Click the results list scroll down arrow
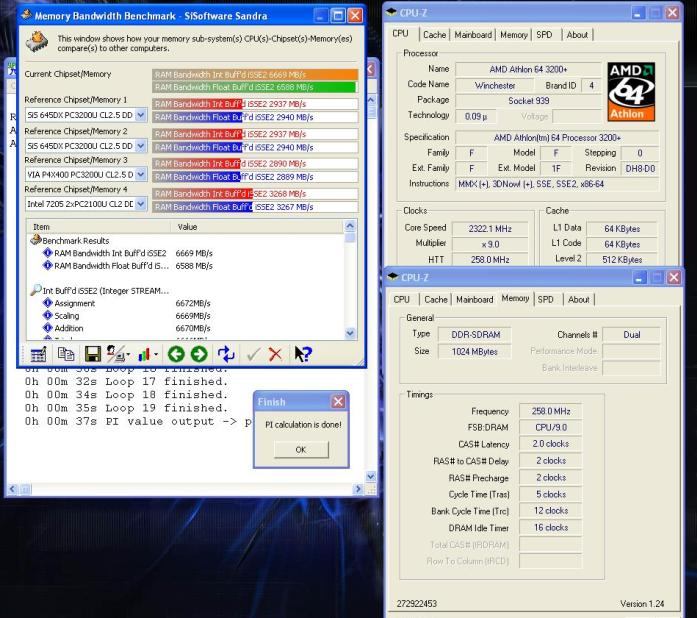The width and height of the screenshot is (697, 618). click(350, 333)
